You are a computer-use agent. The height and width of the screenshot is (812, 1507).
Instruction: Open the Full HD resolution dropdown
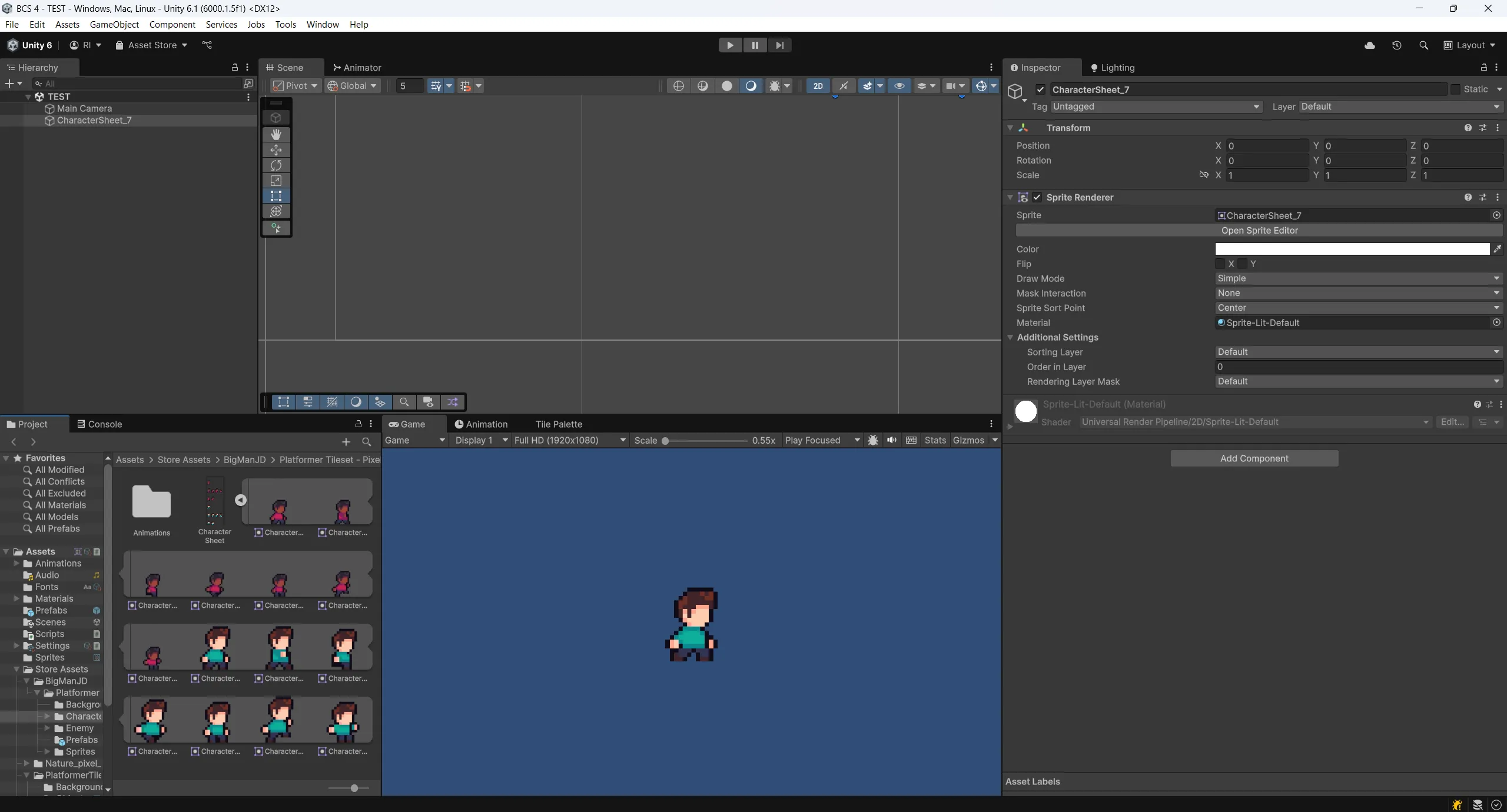pyautogui.click(x=569, y=440)
